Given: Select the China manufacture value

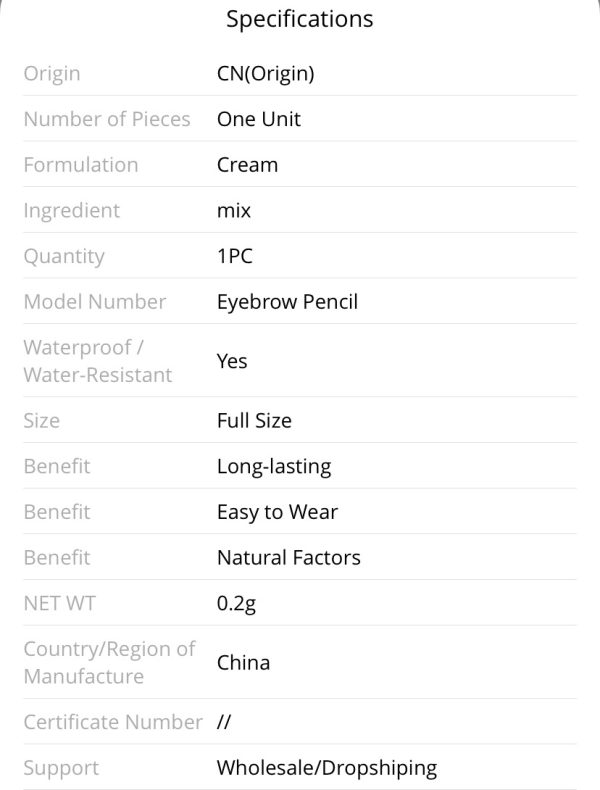Looking at the screenshot, I should click(x=243, y=663).
